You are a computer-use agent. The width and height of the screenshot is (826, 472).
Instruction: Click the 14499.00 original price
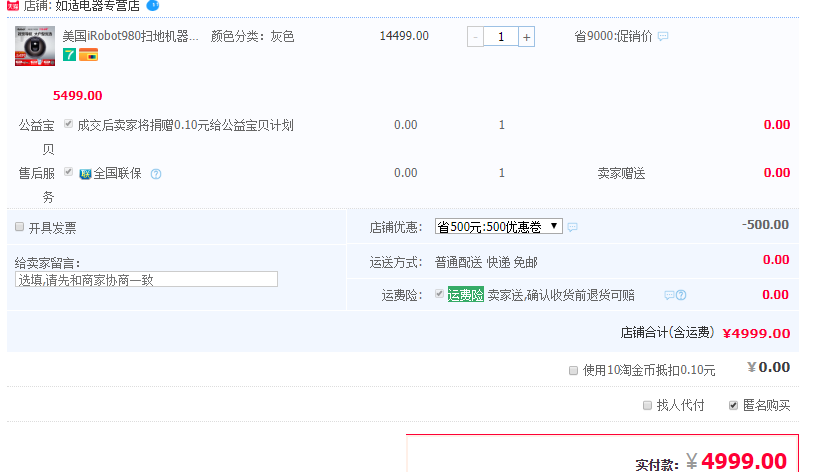point(404,36)
